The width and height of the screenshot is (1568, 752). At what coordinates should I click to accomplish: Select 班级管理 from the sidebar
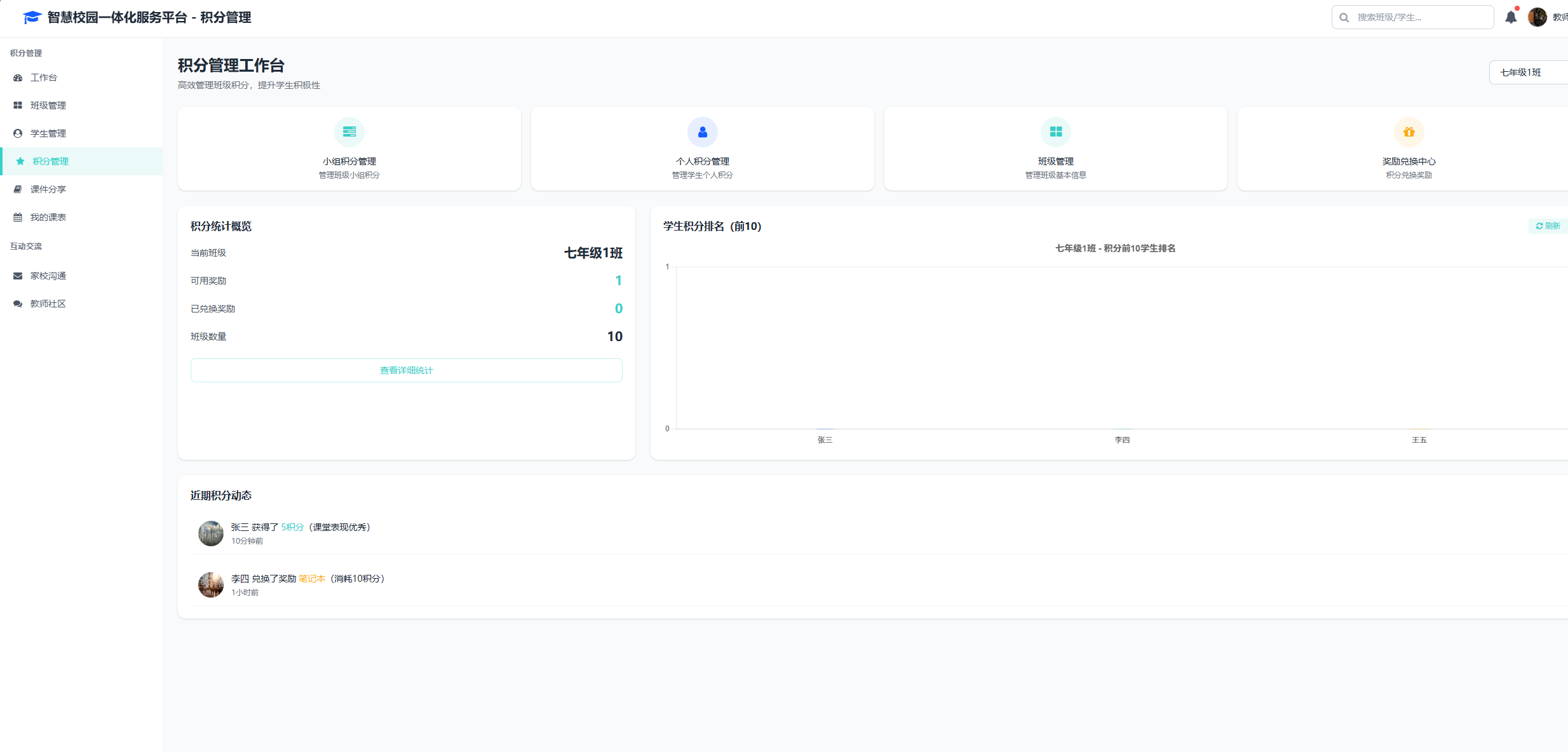tap(48, 105)
